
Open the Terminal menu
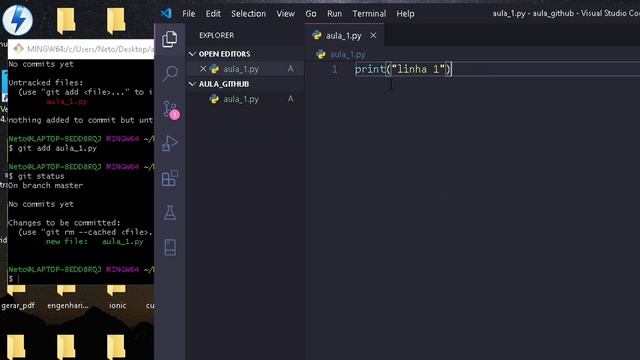369,13
